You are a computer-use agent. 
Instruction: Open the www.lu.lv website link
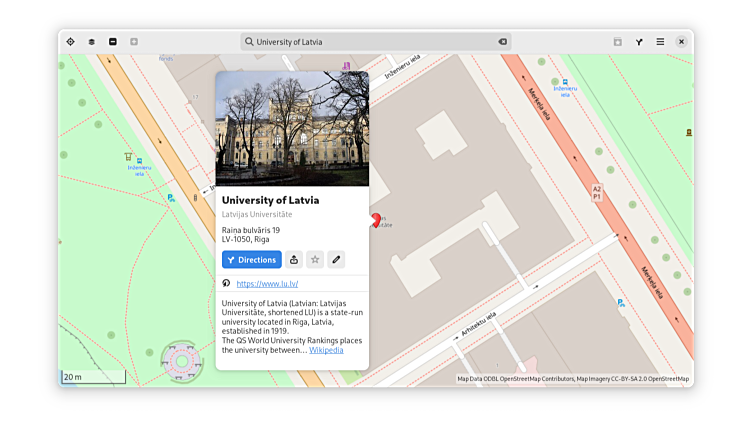point(267,284)
